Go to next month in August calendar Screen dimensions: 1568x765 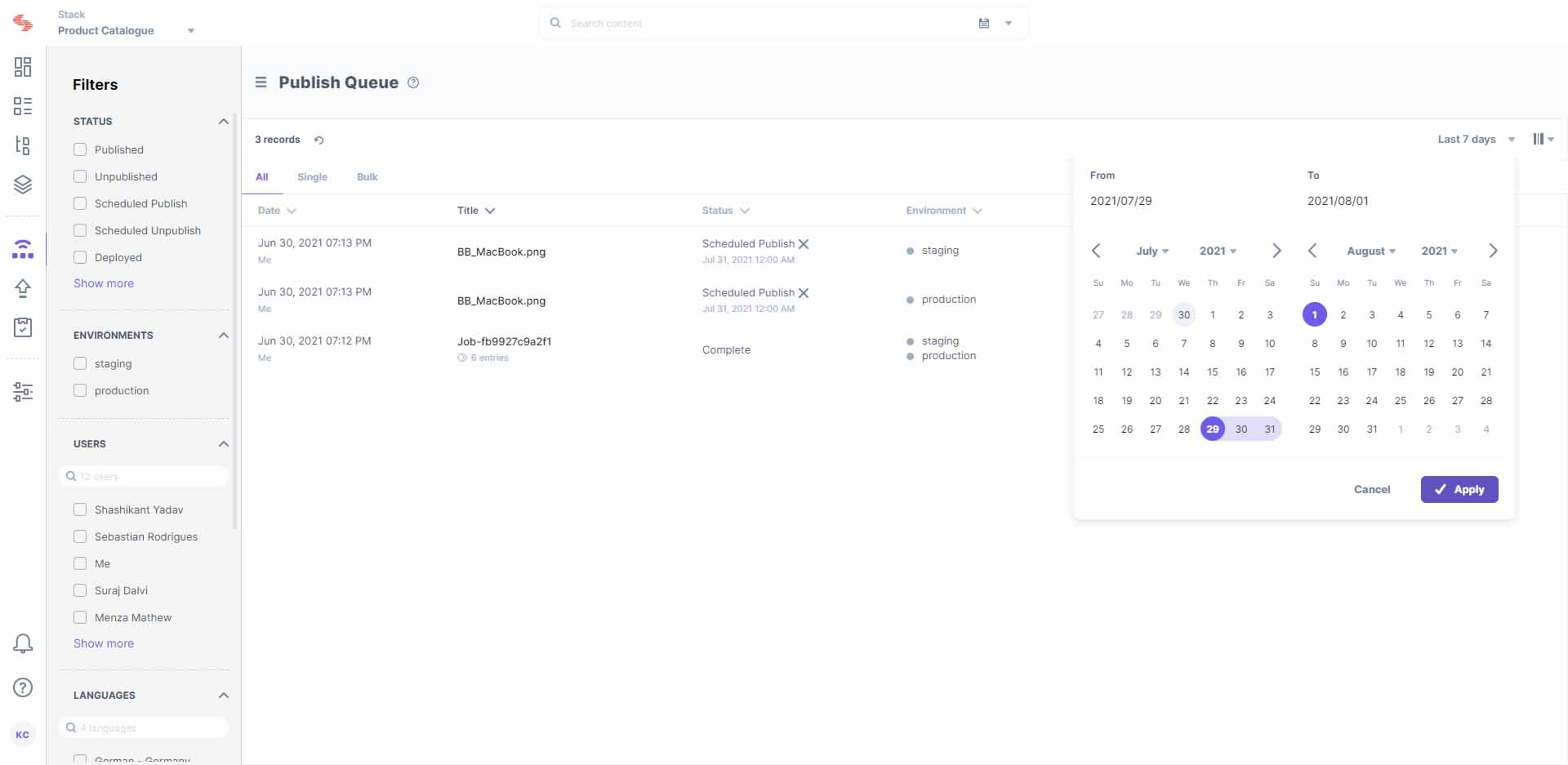point(1492,251)
